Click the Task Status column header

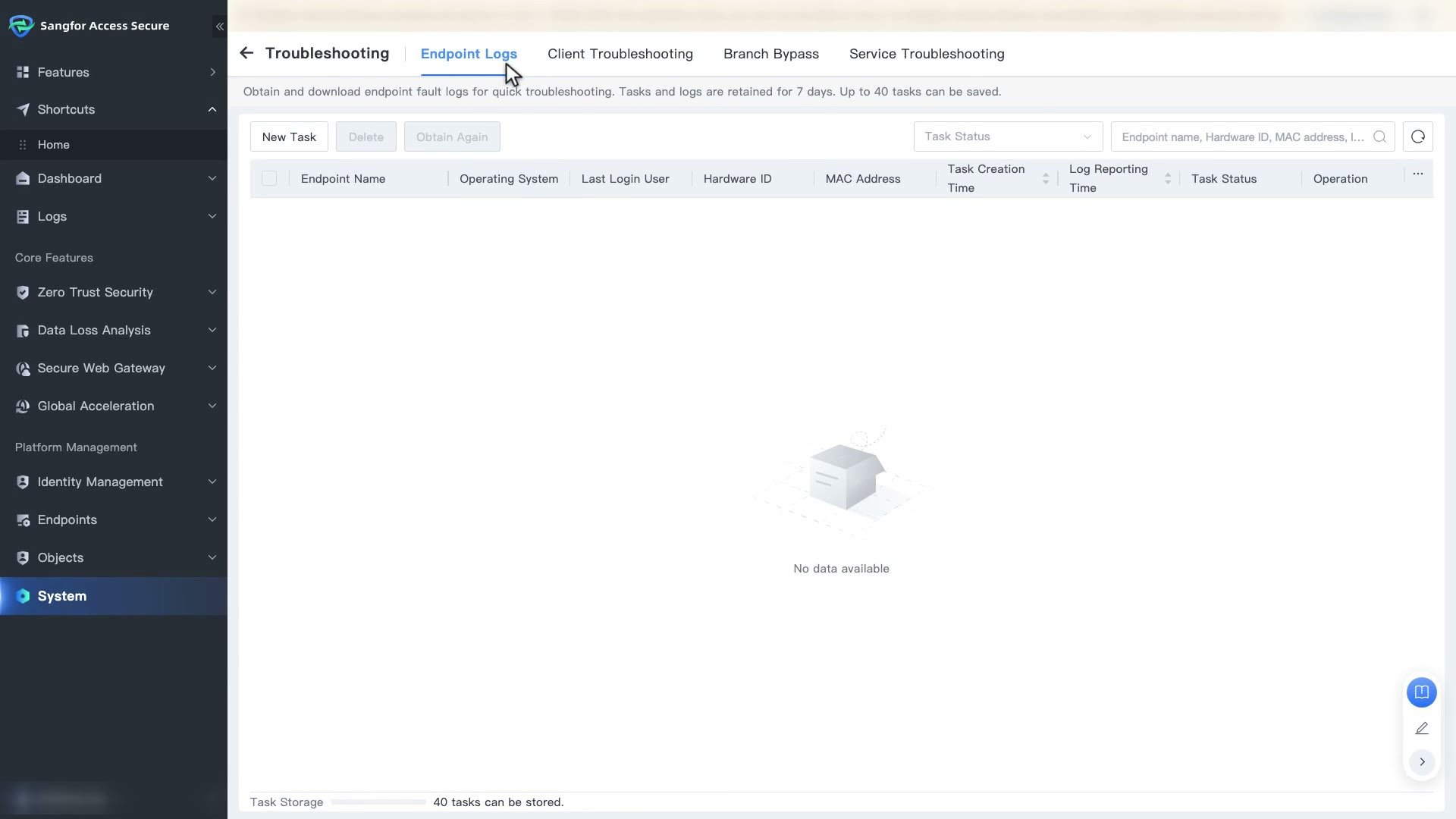coord(1223,179)
